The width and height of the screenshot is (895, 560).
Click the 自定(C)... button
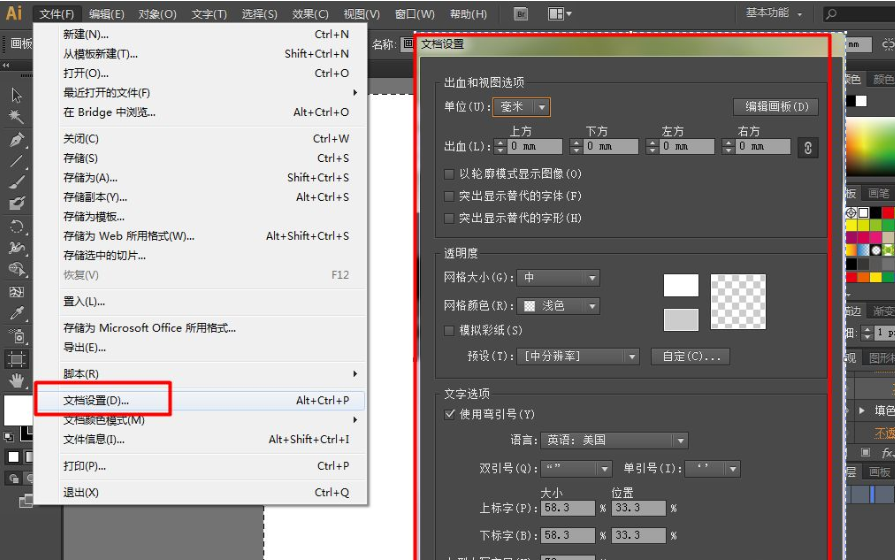691,357
